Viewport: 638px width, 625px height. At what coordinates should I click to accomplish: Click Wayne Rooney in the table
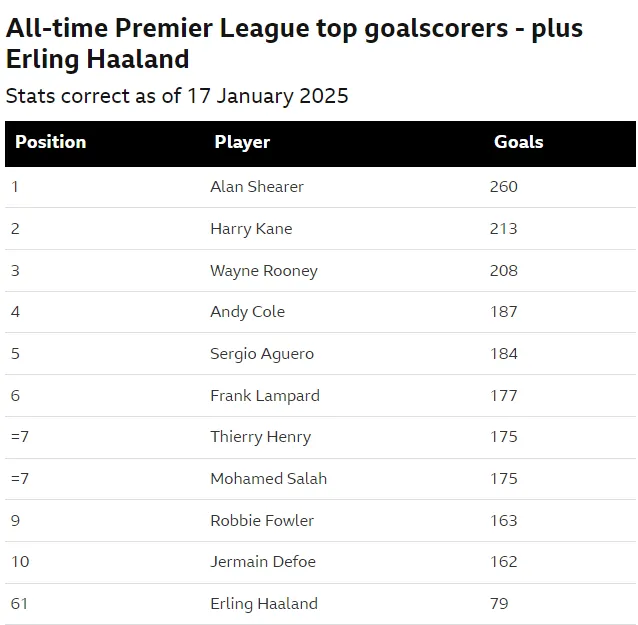pos(264,271)
